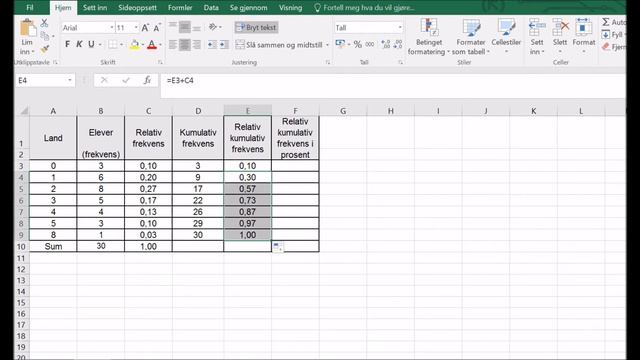Select column E header
The height and width of the screenshot is (360, 640).
[247, 111]
